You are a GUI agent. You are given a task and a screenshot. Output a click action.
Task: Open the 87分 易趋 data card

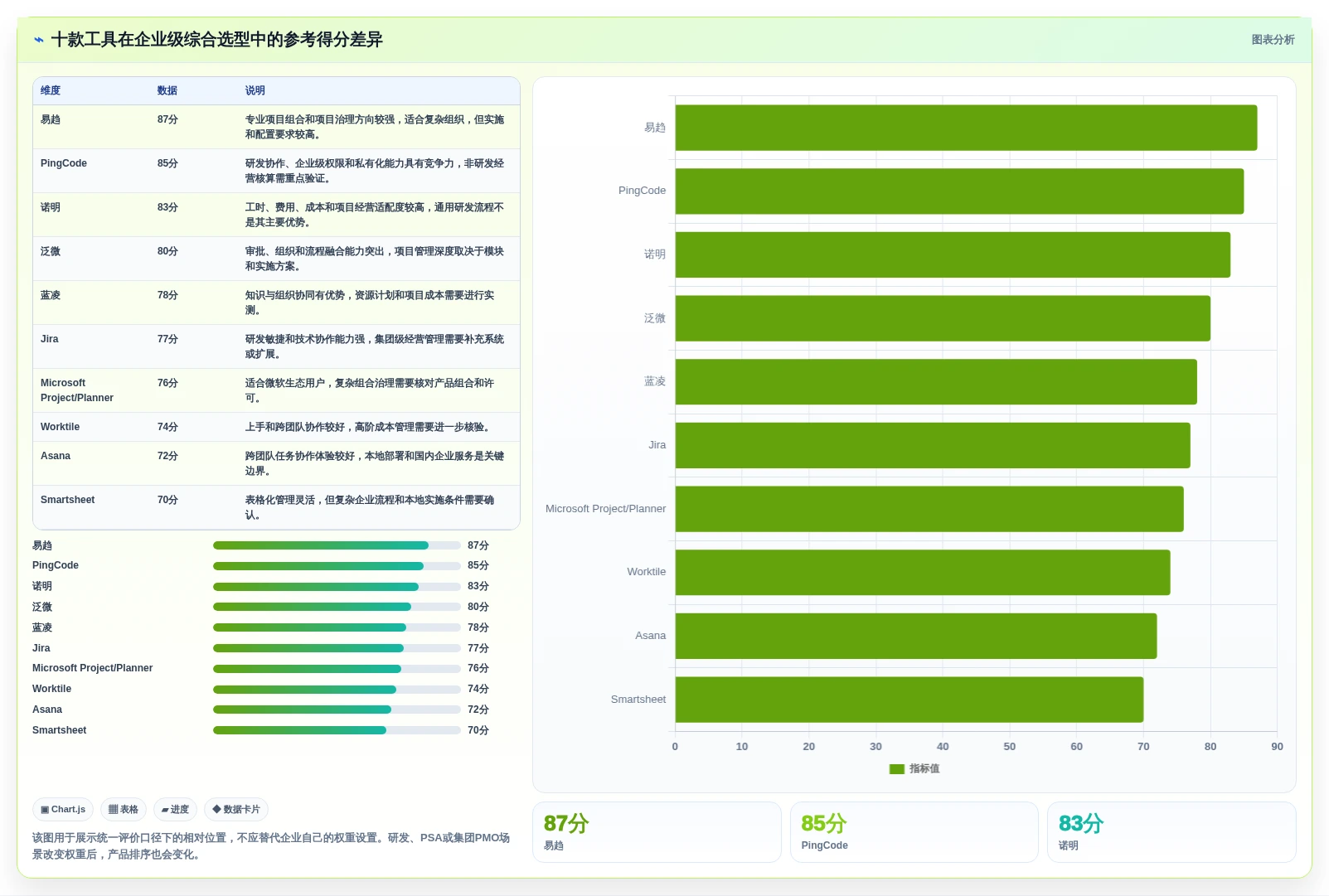click(657, 832)
